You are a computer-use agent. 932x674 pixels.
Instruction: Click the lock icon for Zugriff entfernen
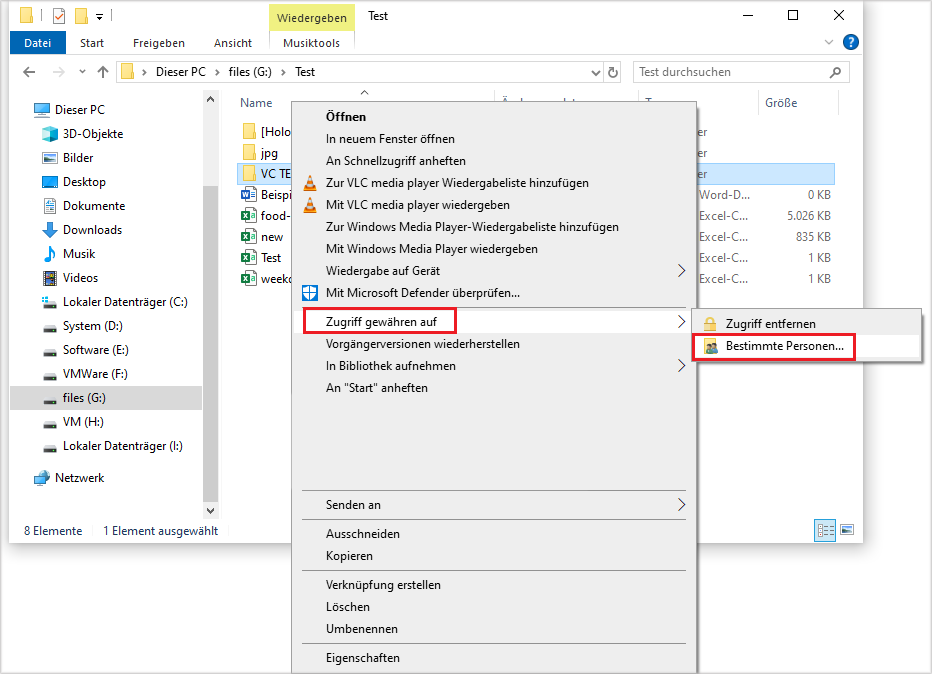710,324
